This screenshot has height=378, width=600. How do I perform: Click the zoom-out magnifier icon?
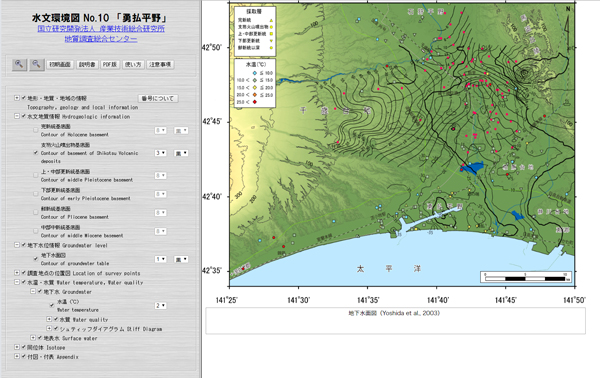tap(36, 64)
